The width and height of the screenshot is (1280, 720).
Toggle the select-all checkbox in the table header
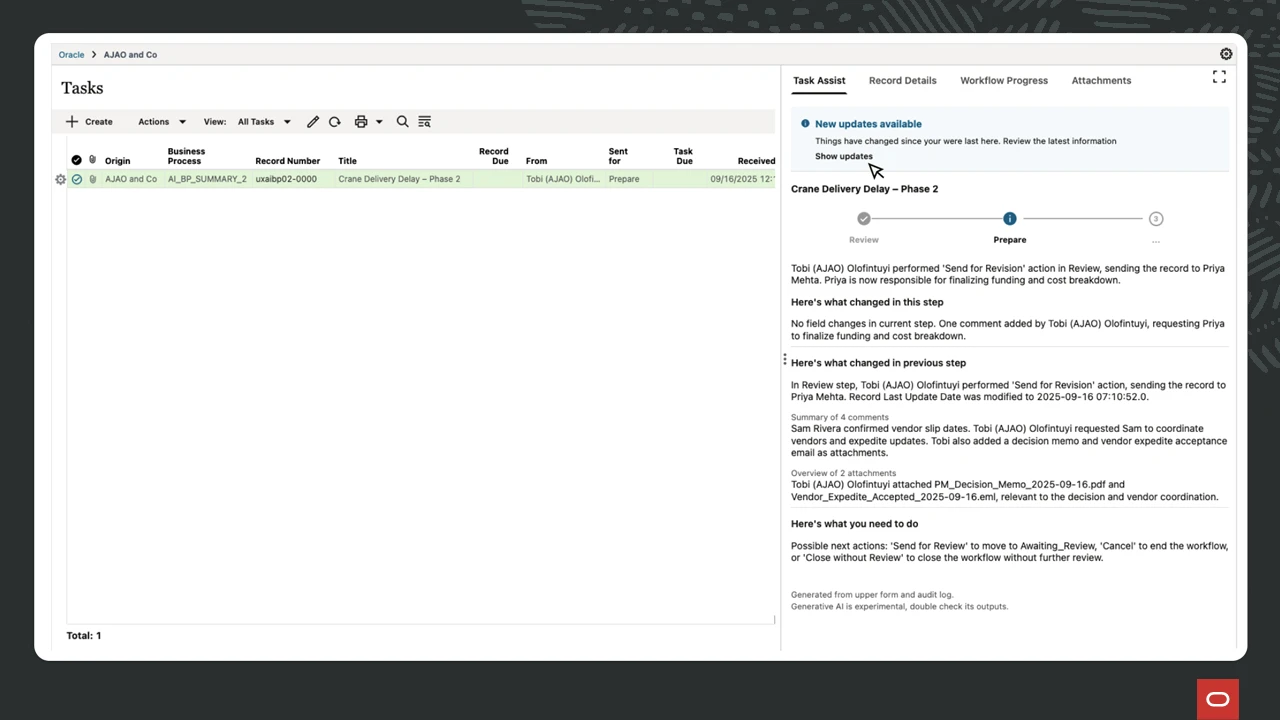coord(76,160)
